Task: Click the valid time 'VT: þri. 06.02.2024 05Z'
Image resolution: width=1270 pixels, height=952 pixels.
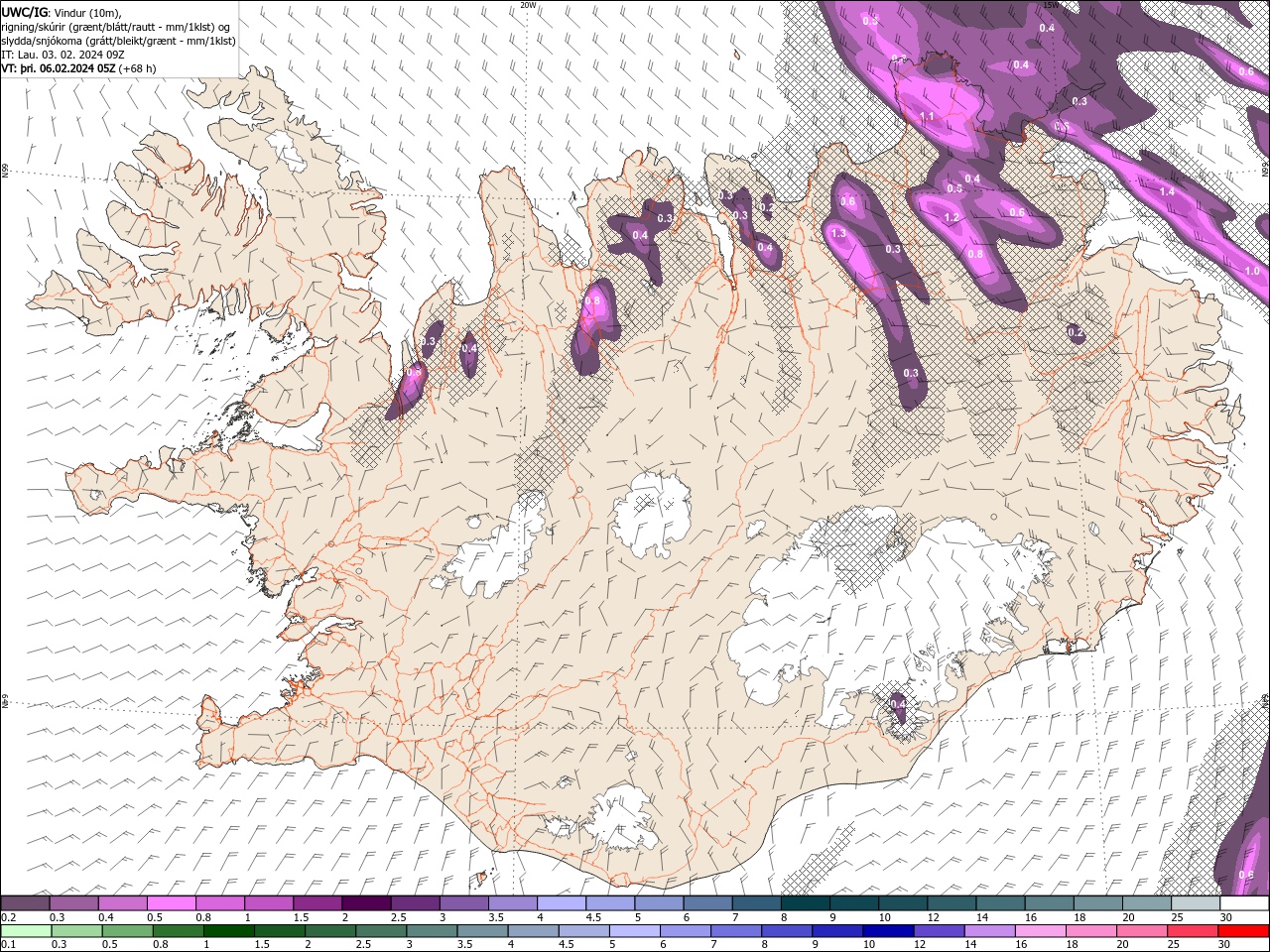Action: point(58,67)
